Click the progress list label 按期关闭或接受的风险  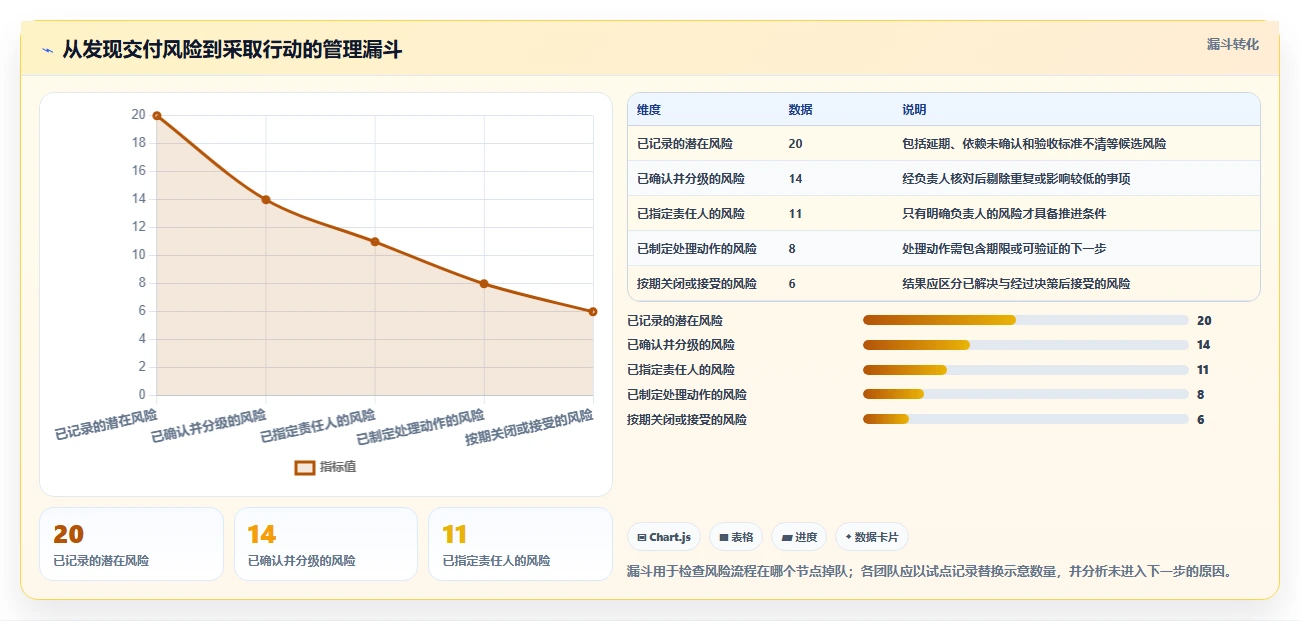[x=687, y=420]
